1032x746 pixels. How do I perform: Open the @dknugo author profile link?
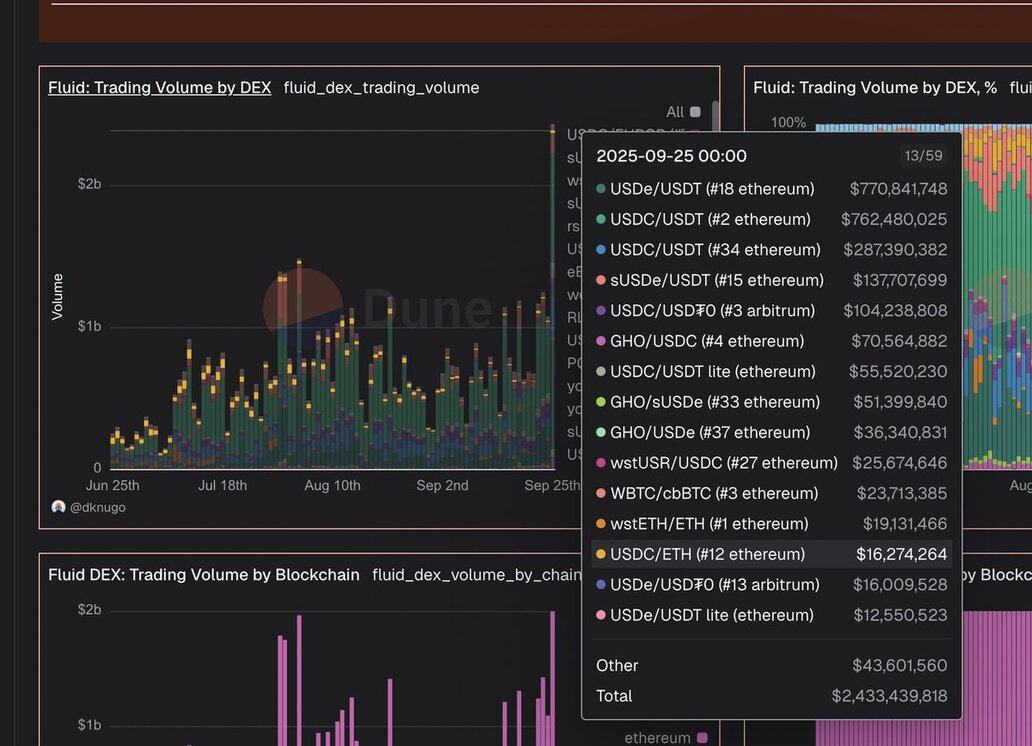coord(97,508)
